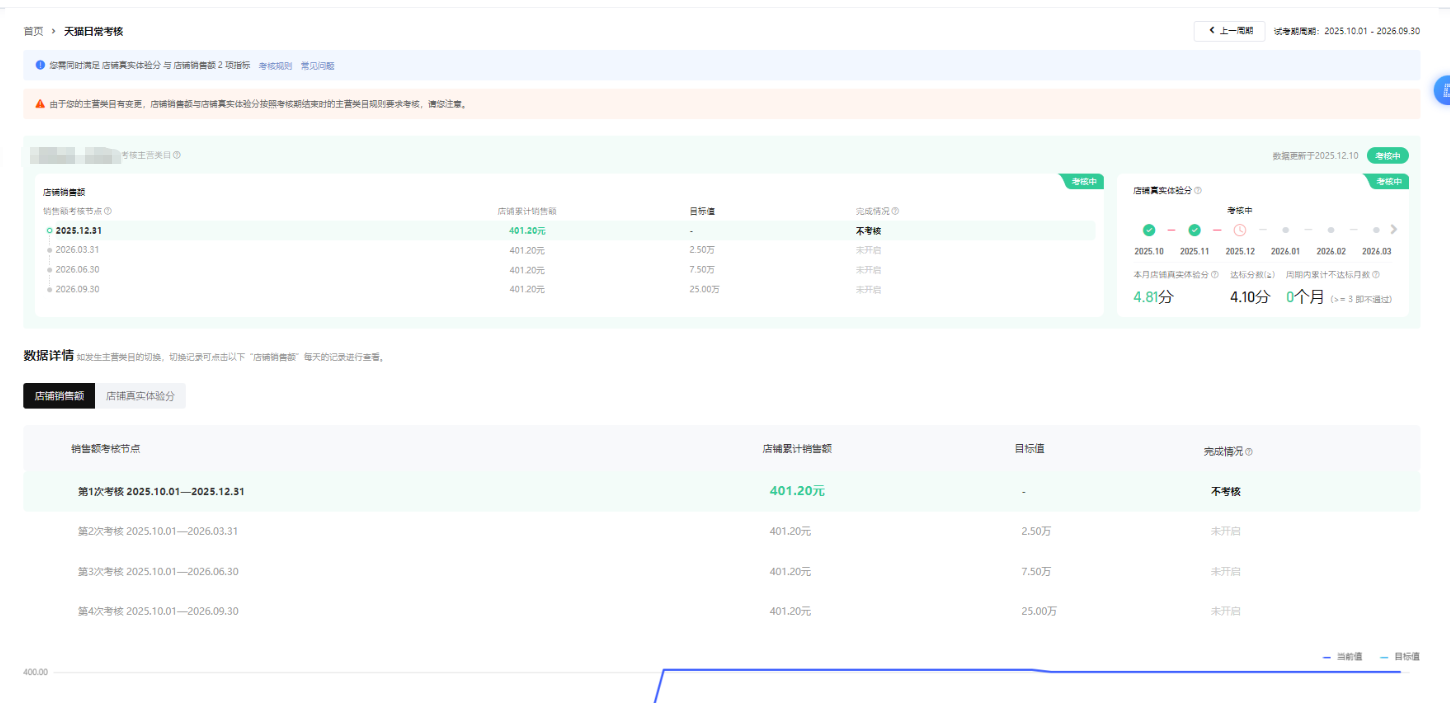Open the floating blue side widget

pos(1441,90)
